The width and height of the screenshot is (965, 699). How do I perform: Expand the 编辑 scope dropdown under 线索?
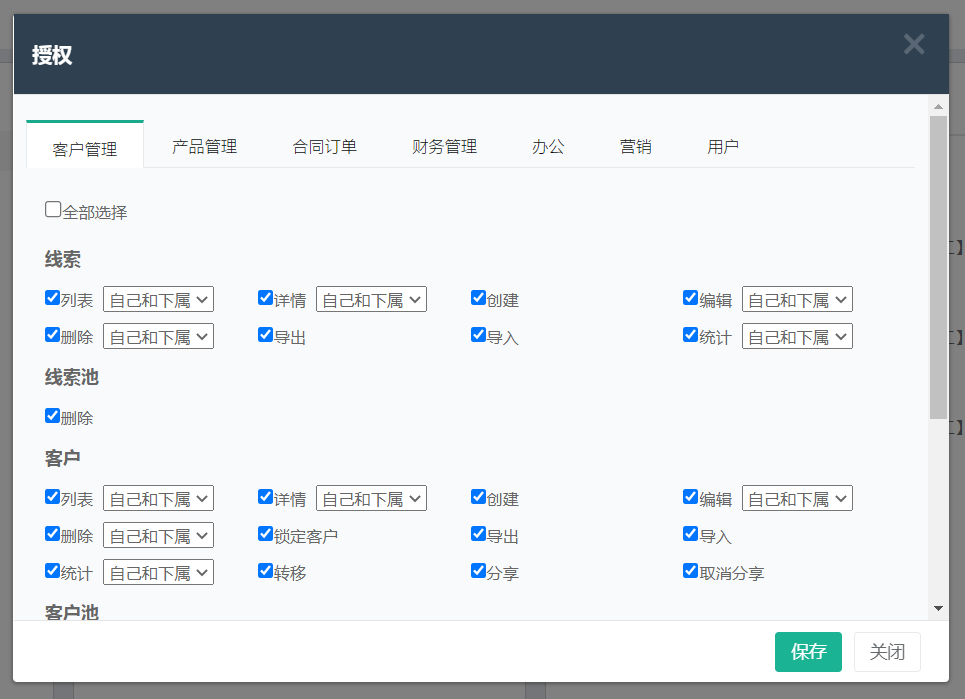(x=797, y=300)
